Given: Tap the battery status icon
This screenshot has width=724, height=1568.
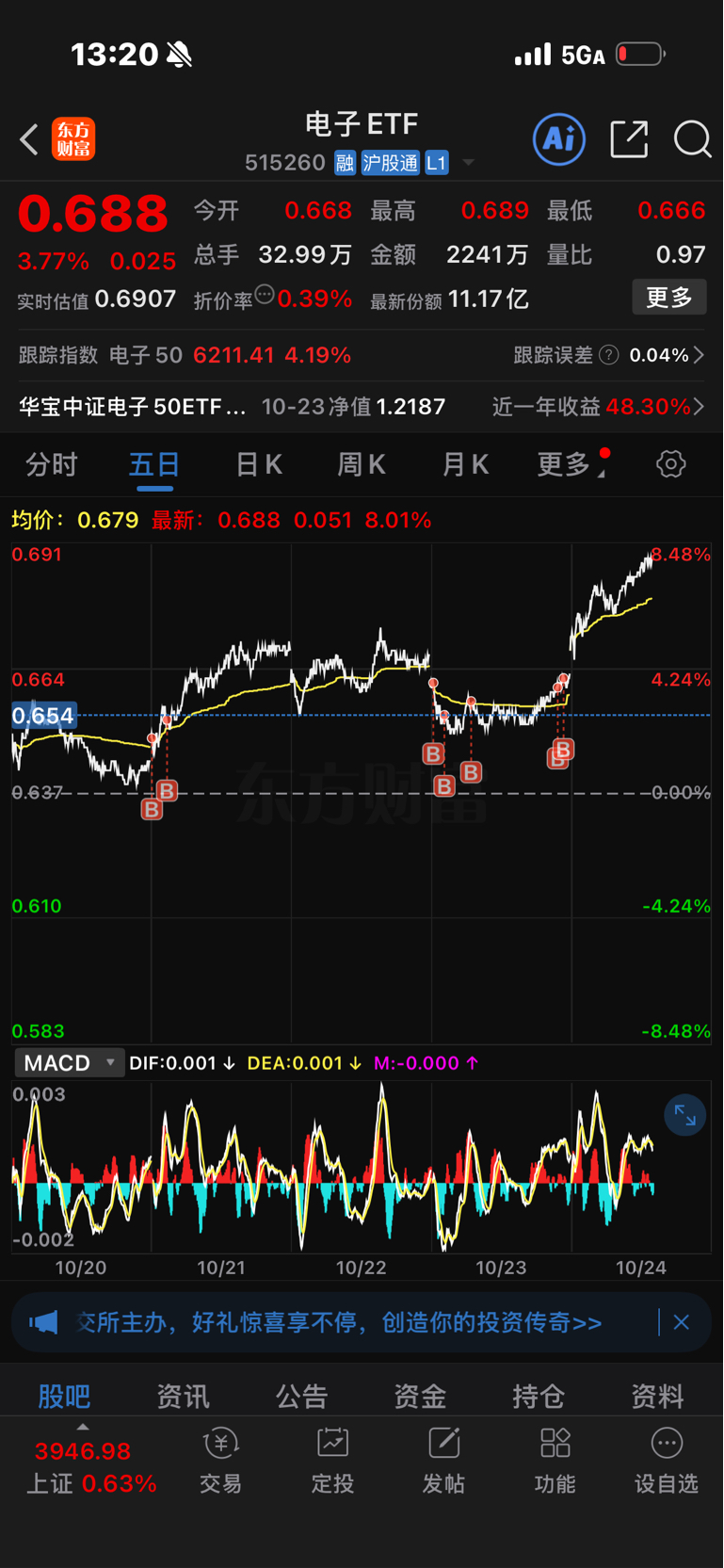Looking at the screenshot, I should (641, 55).
